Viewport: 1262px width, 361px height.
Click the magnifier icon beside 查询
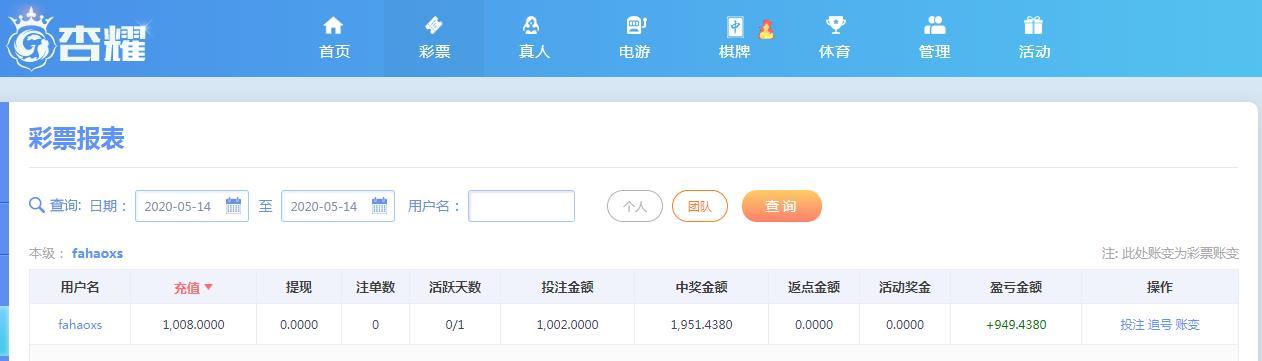coord(37,205)
